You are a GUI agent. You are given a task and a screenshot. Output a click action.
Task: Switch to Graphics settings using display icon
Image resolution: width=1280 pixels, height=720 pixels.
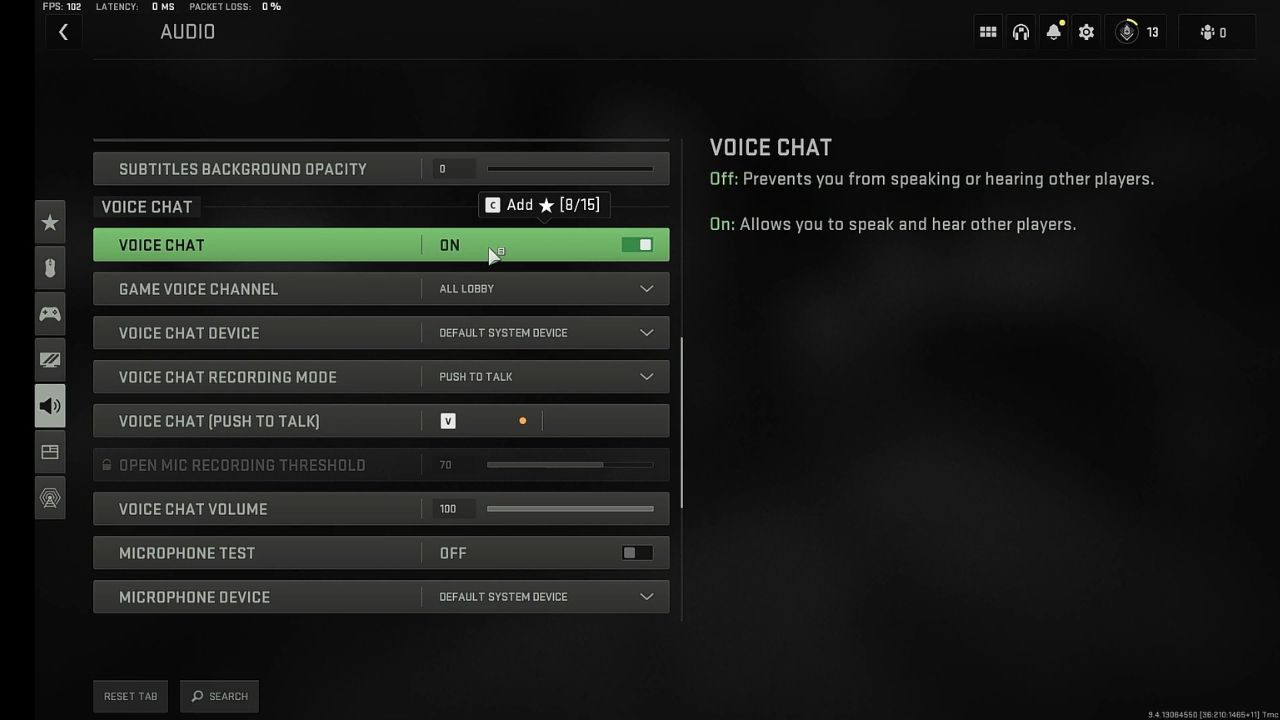pyautogui.click(x=50, y=359)
